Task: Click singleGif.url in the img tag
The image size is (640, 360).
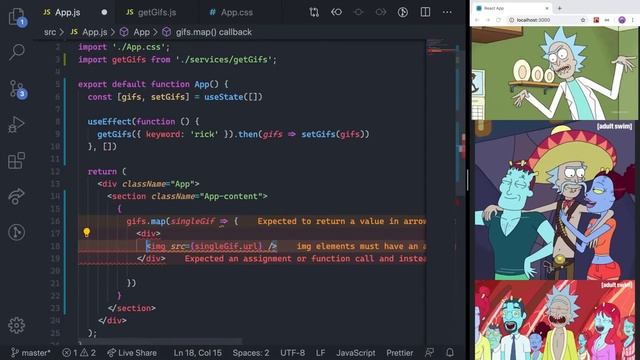Action: tap(226, 246)
